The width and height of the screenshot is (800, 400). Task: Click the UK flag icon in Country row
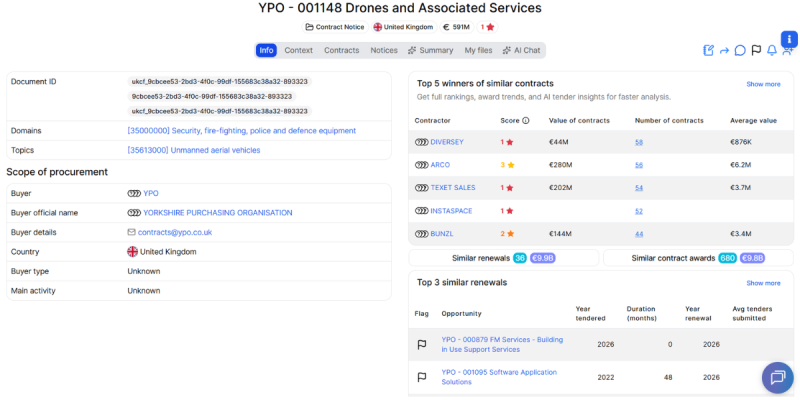[133, 252]
